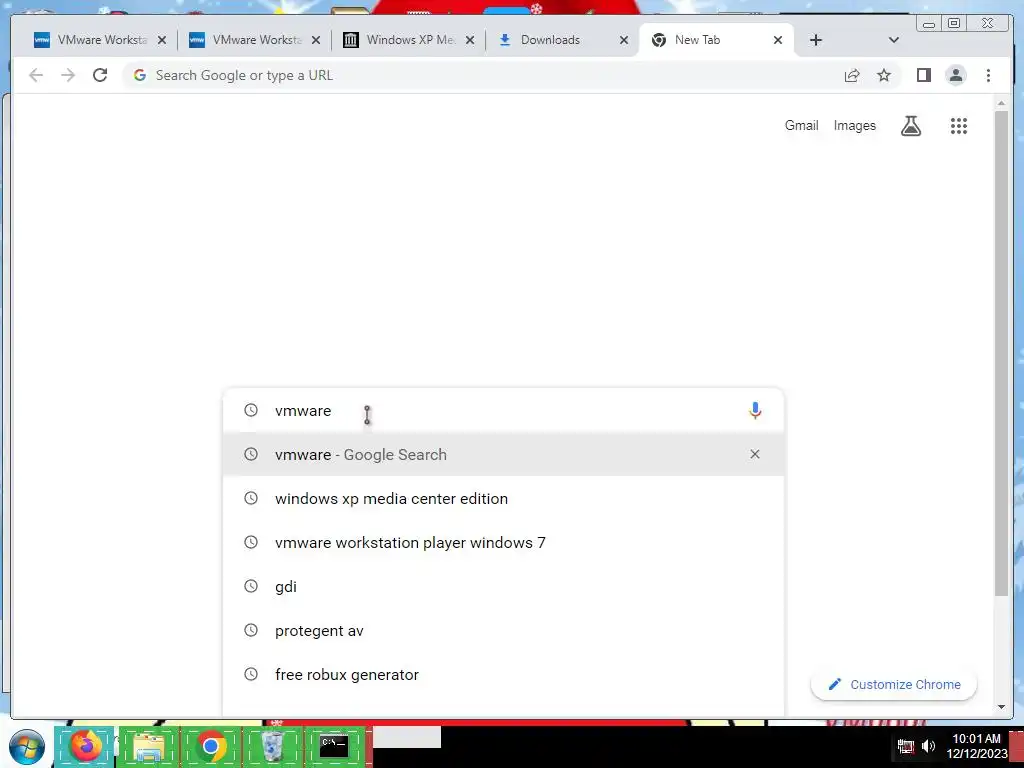This screenshot has height=768, width=1024.
Task: Open the Windows Start button
Action: point(27,746)
